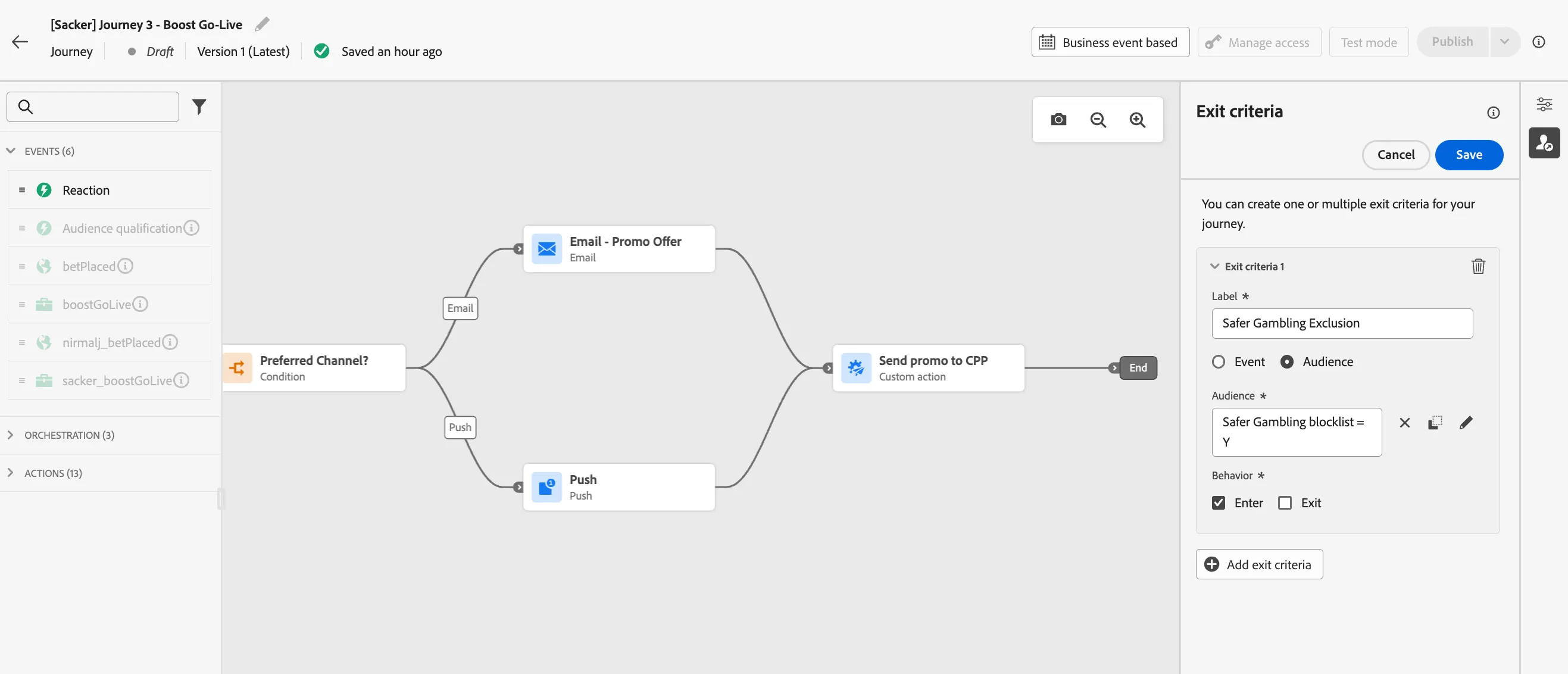
Task: Select the nirmalj_betPlaced event row
Action: point(110,342)
